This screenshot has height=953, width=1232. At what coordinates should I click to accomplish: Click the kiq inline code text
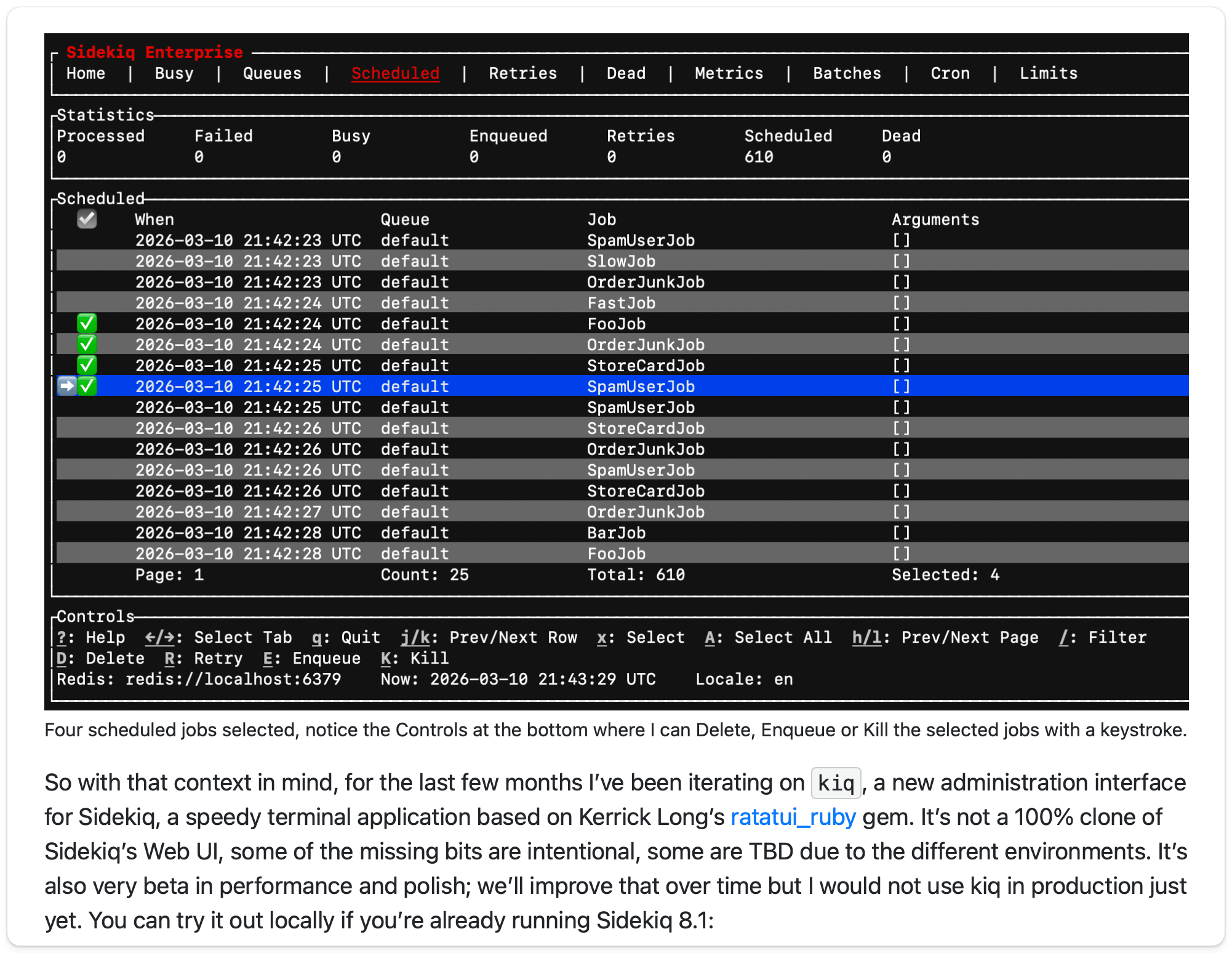click(x=836, y=783)
